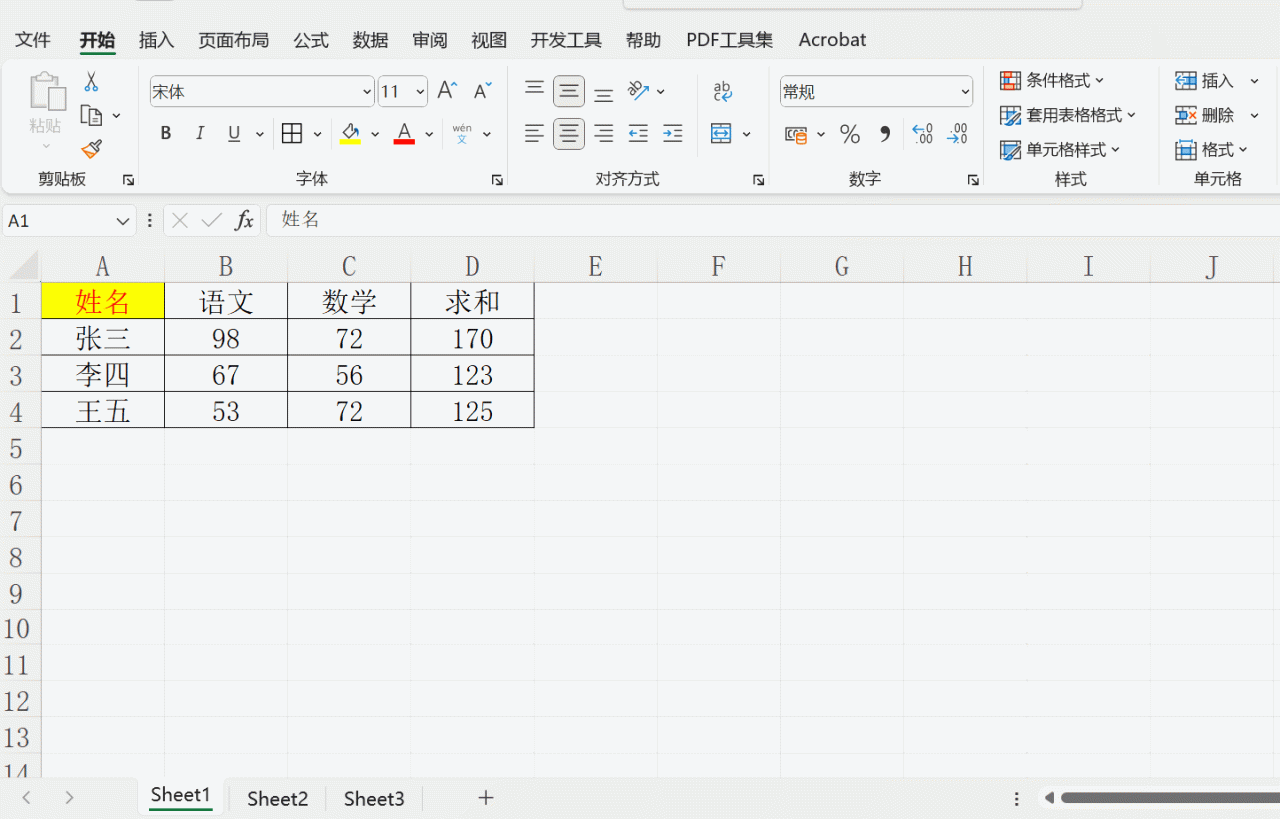
Task: Click the Cut scissors icon
Action: pyautogui.click(x=91, y=82)
